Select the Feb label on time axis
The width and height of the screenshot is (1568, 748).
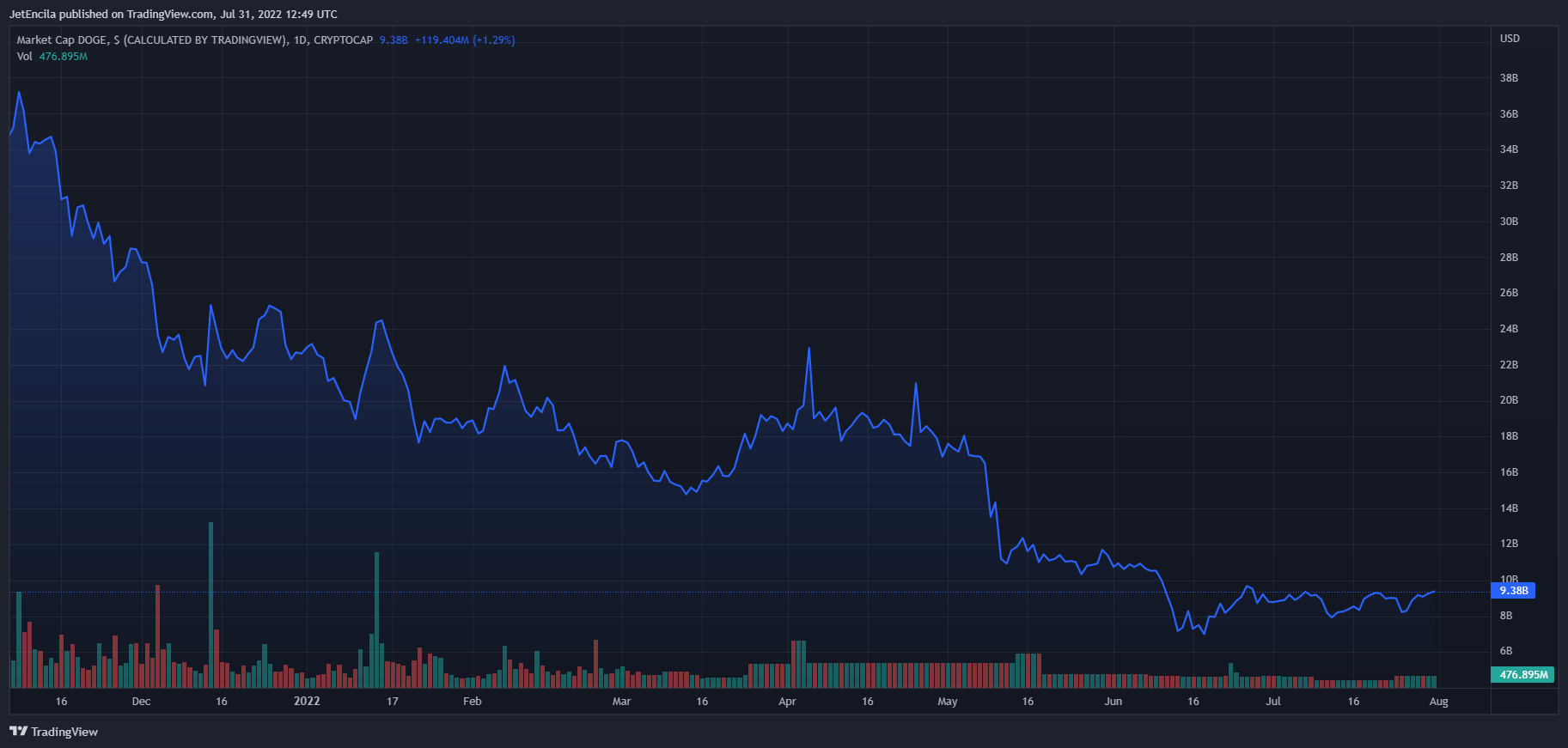[x=473, y=702]
